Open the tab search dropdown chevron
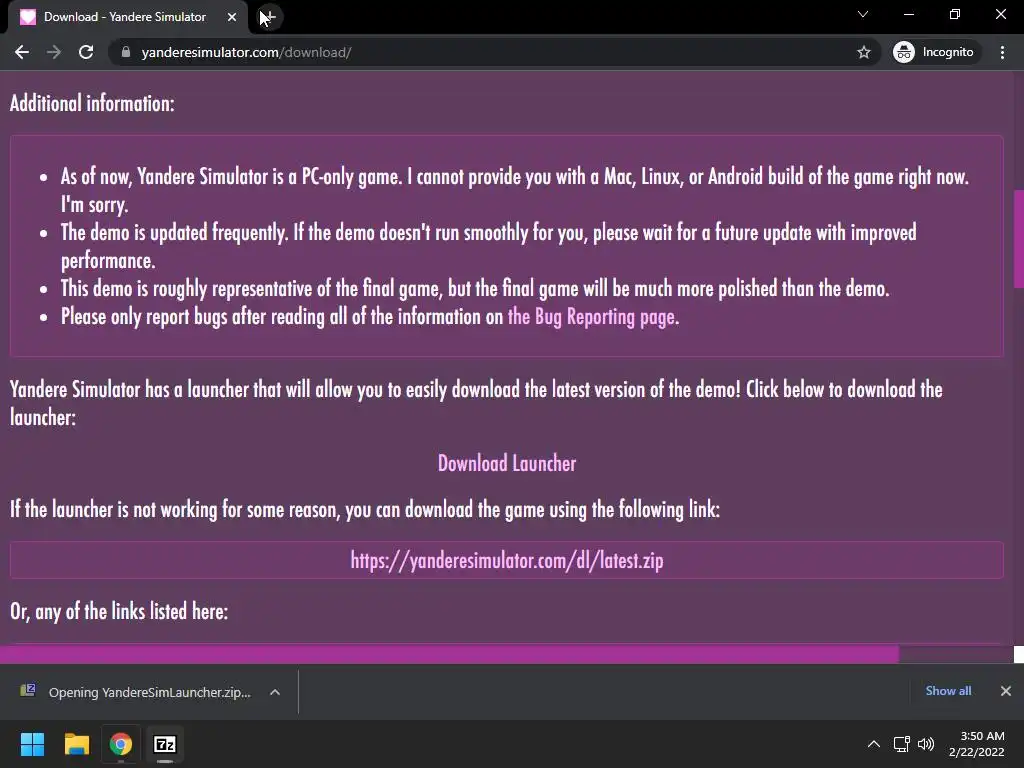Image resolution: width=1024 pixels, height=768 pixels. [863, 14]
